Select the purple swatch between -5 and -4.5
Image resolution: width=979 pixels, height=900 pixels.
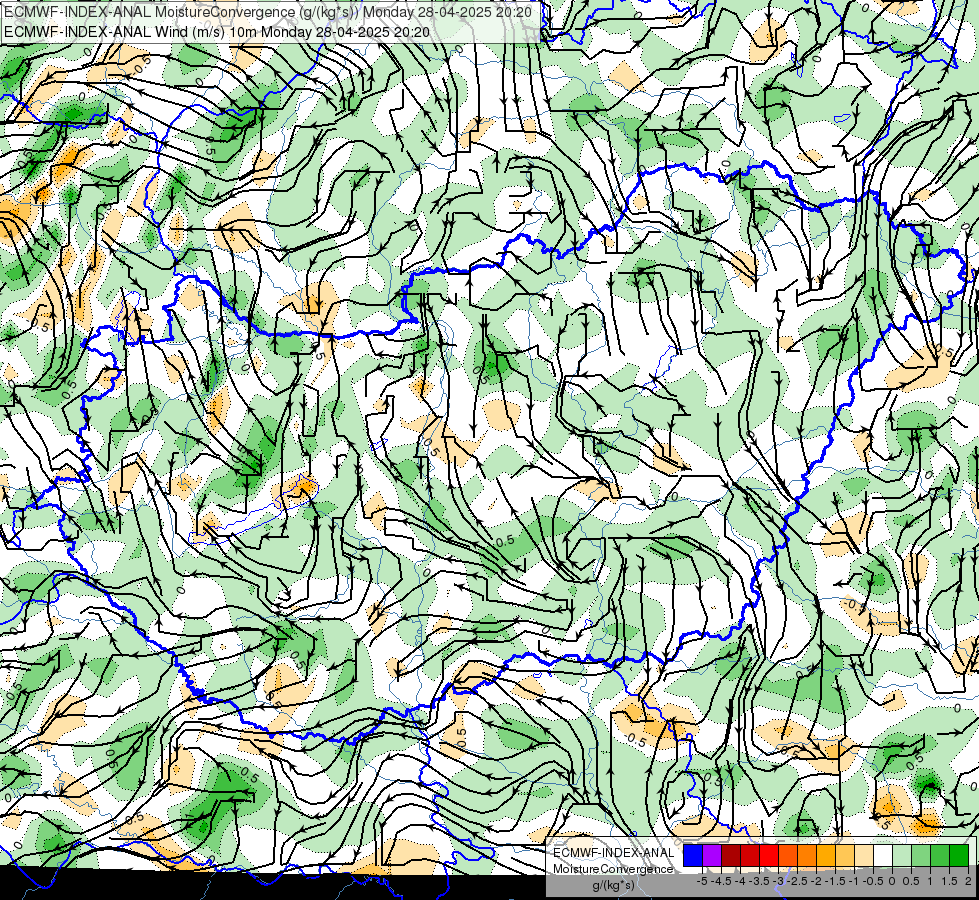[x=712, y=855]
